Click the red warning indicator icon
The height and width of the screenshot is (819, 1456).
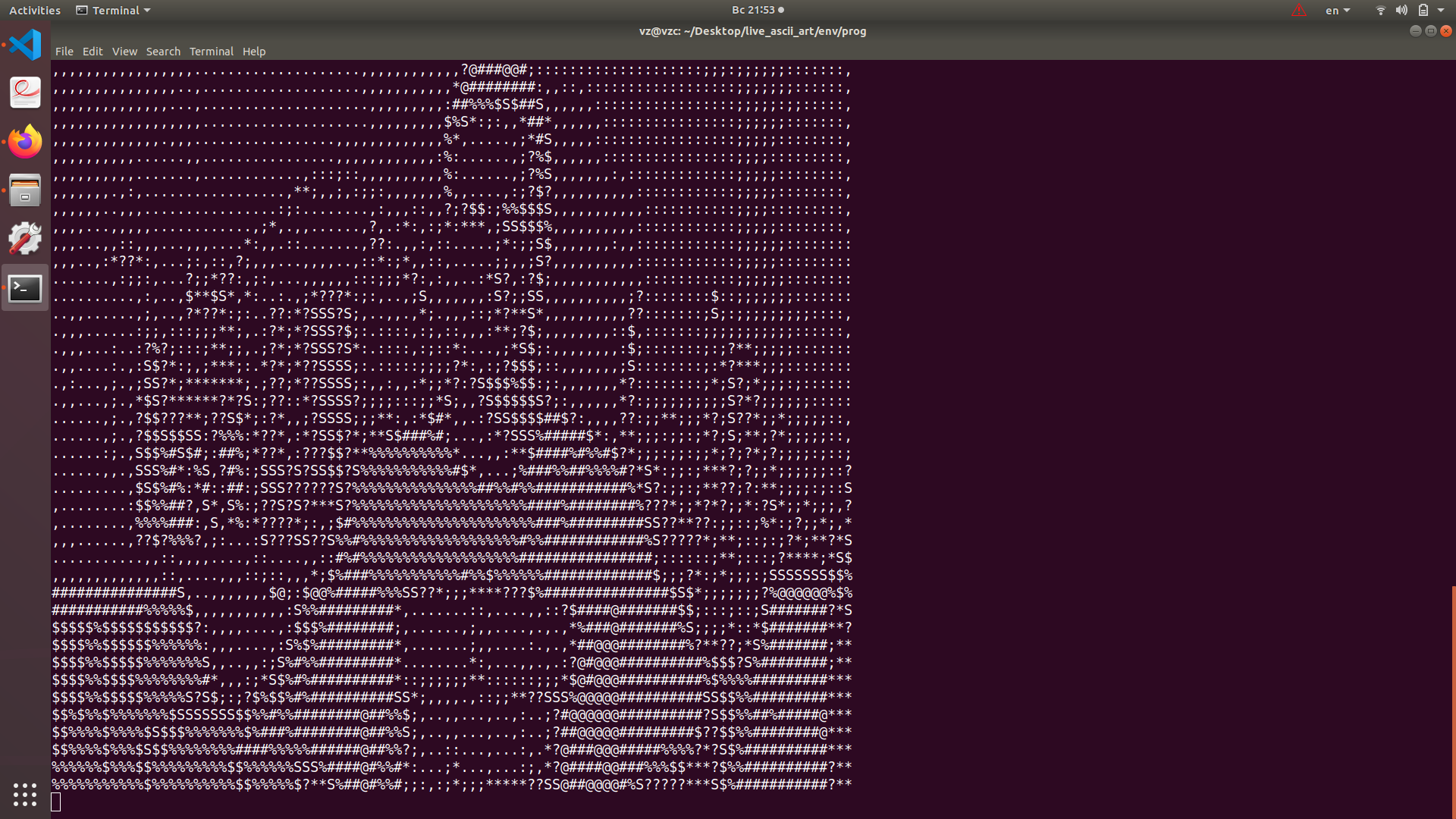1299,11
